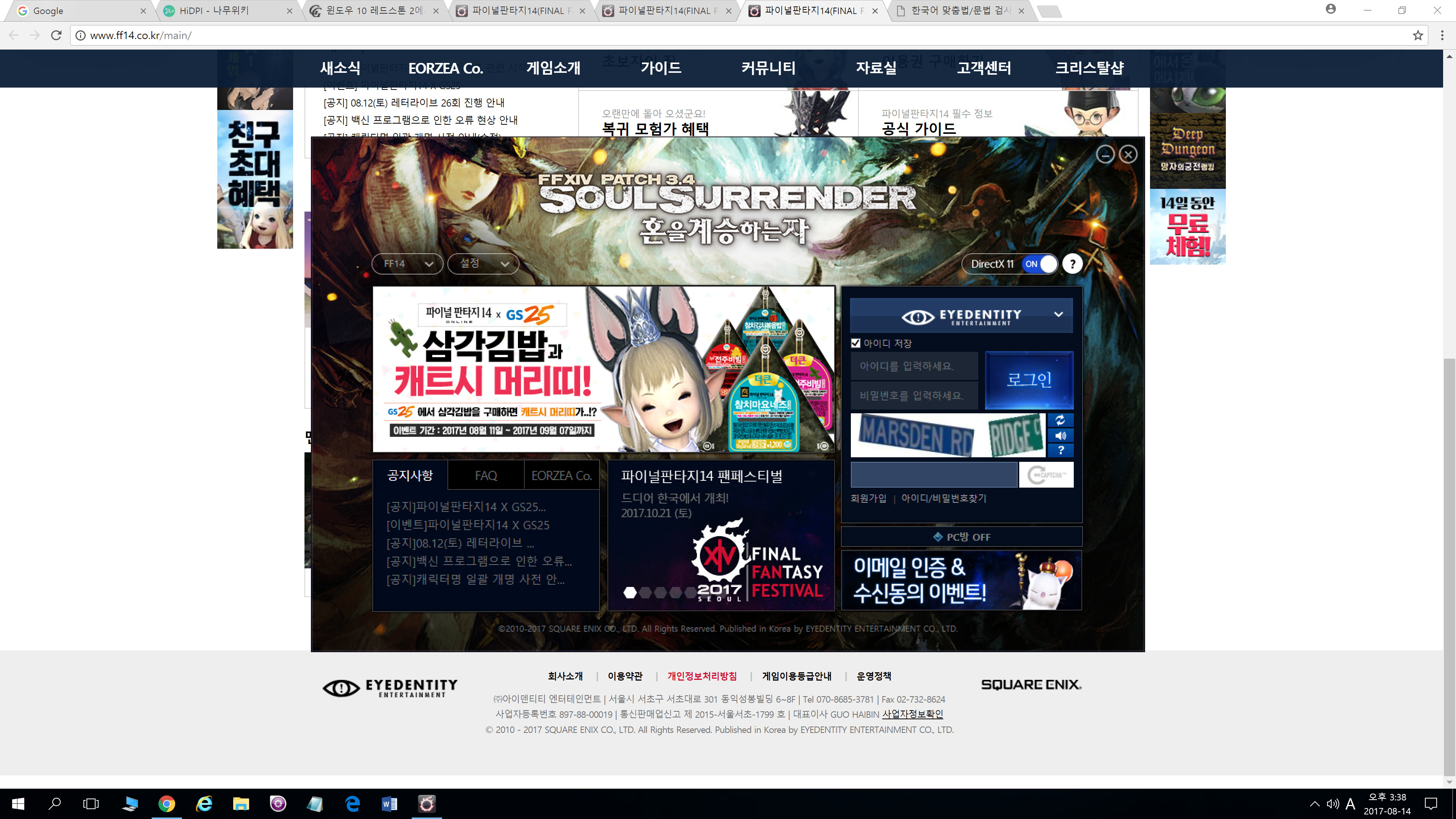Open the 이용약관 footer link
Image resolution: width=1456 pixels, height=819 pixels.
pos(625,676)
